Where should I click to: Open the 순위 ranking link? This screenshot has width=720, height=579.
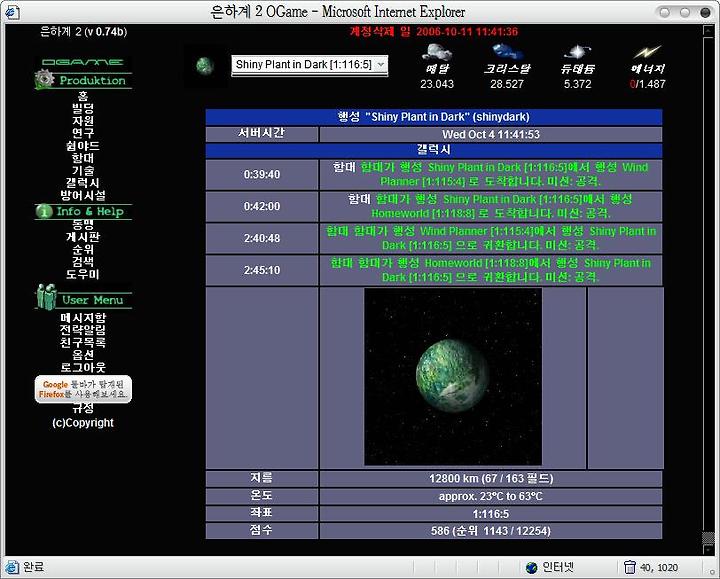pyautogui.click(x=83, y=249)
